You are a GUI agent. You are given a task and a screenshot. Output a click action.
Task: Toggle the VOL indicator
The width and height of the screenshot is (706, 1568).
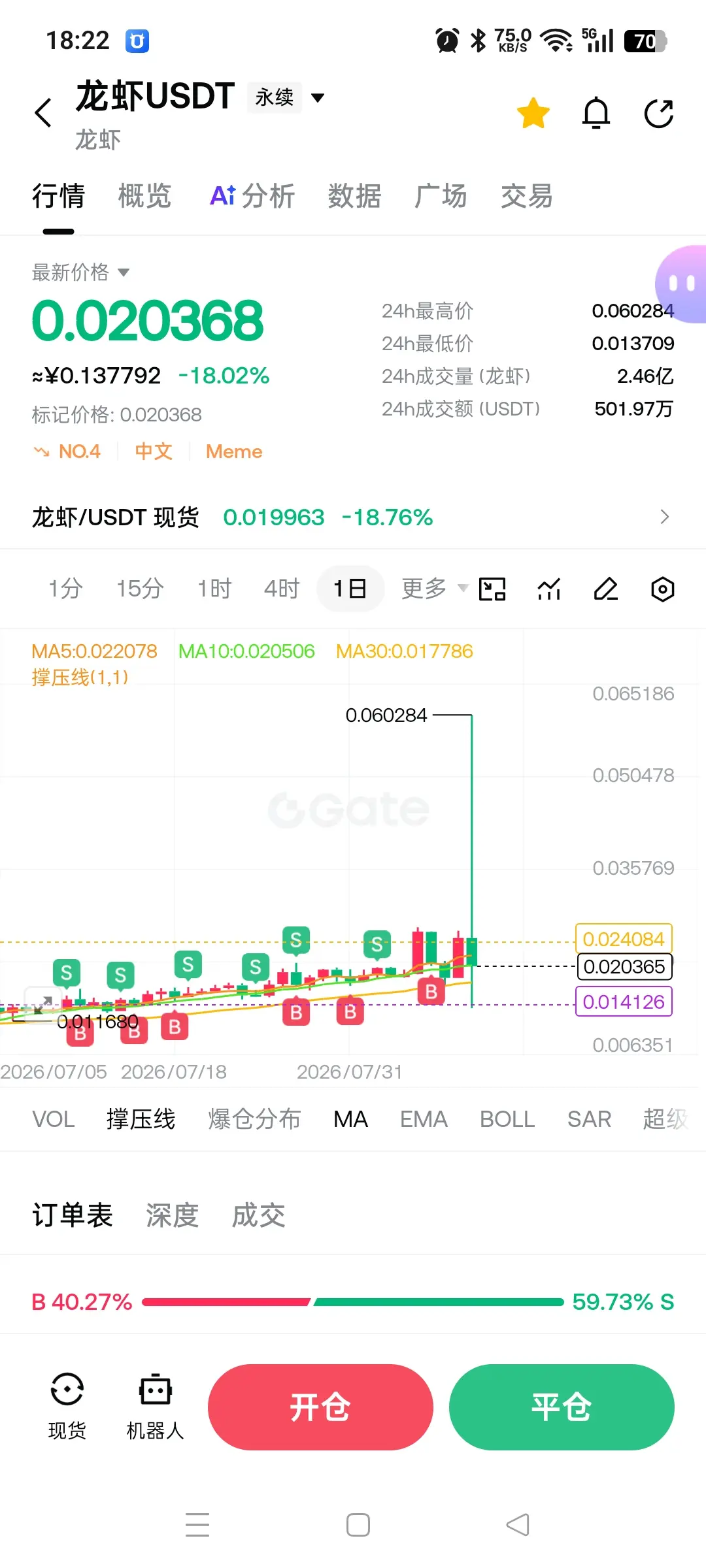[x=54, y=1119]
